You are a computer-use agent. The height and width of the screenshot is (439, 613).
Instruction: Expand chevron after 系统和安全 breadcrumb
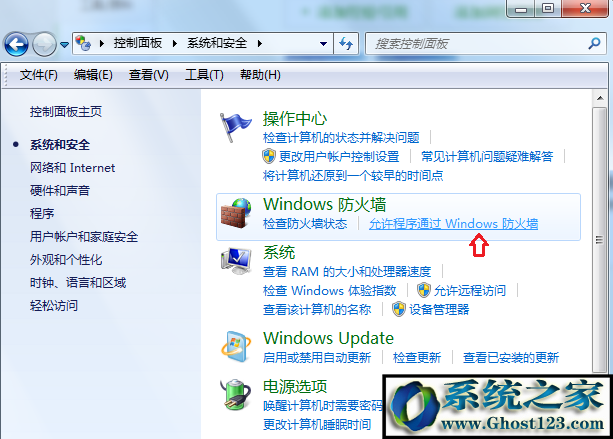[x=260, y=43]
